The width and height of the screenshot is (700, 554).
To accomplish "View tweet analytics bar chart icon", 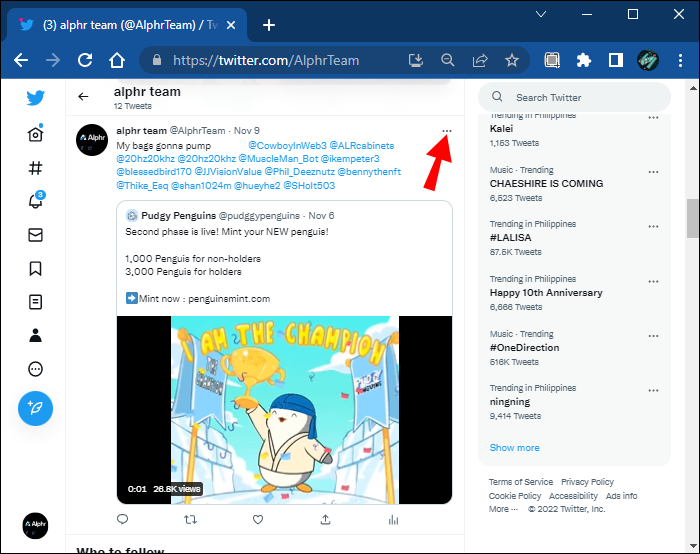I will (393, 519).
